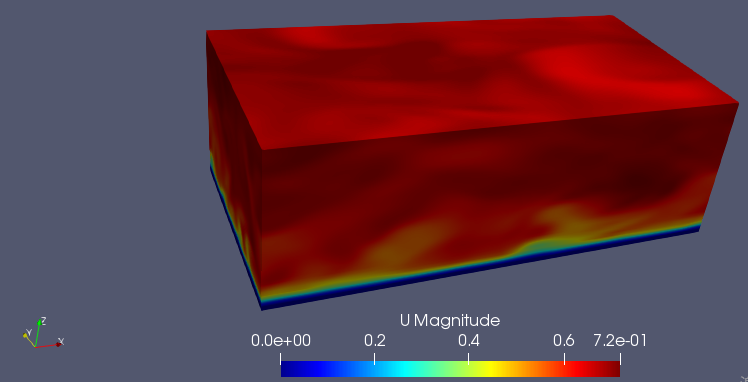The width and height of the screenshot is (748, 382).
Task: Click the 0.0e+00 legend minimum label
Action: (281, 341)
